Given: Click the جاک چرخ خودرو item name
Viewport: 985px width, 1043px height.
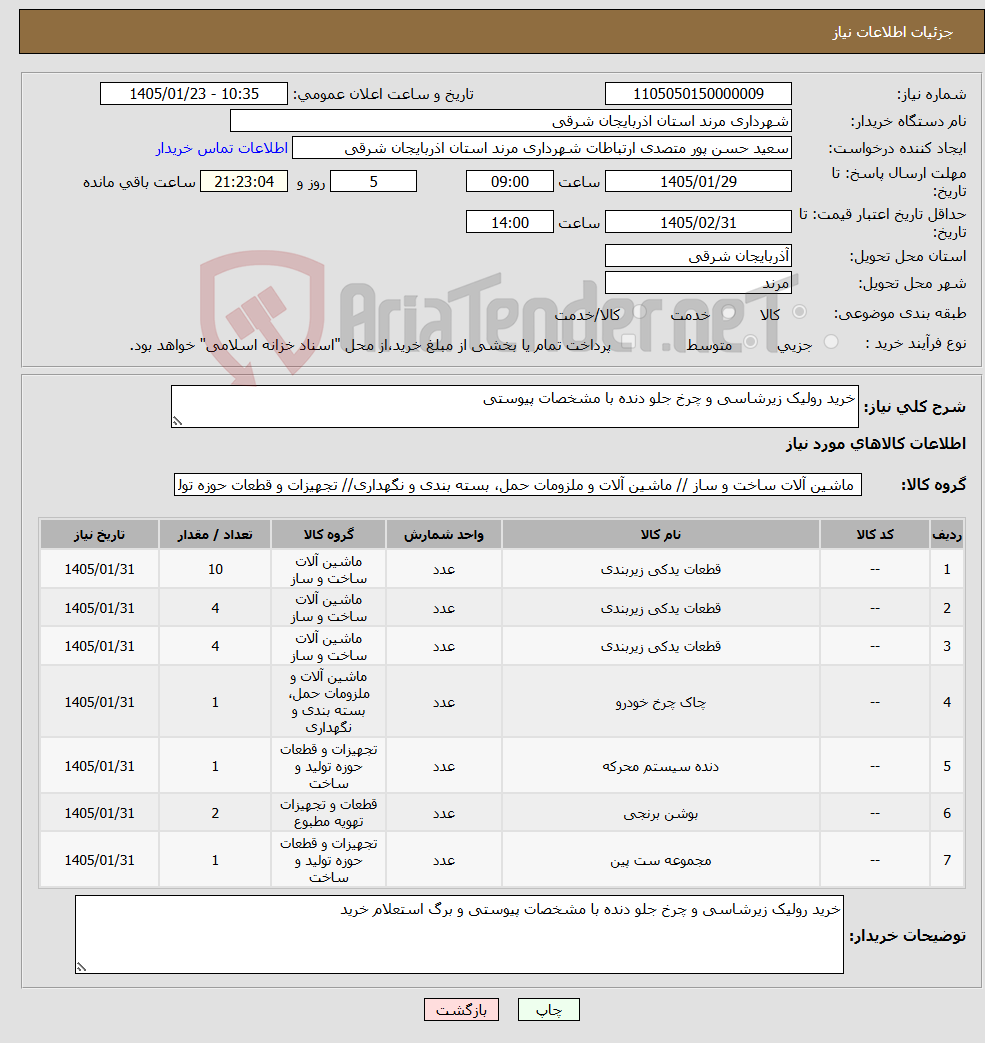Looking at the screenshot, I should pyautogui.click(x=660, y=702).
